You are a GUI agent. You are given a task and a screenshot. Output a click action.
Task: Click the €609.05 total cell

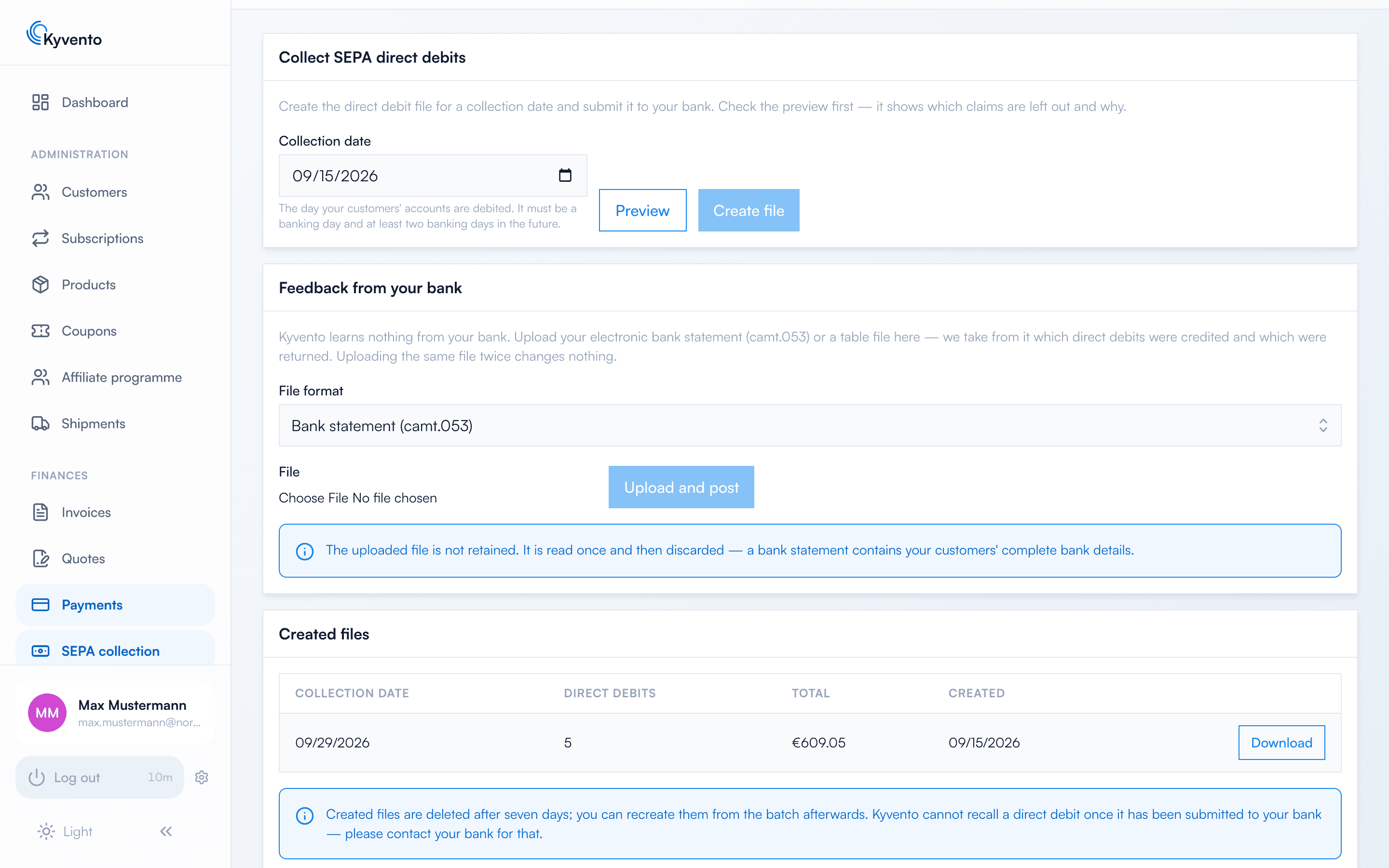coord(818,742)
